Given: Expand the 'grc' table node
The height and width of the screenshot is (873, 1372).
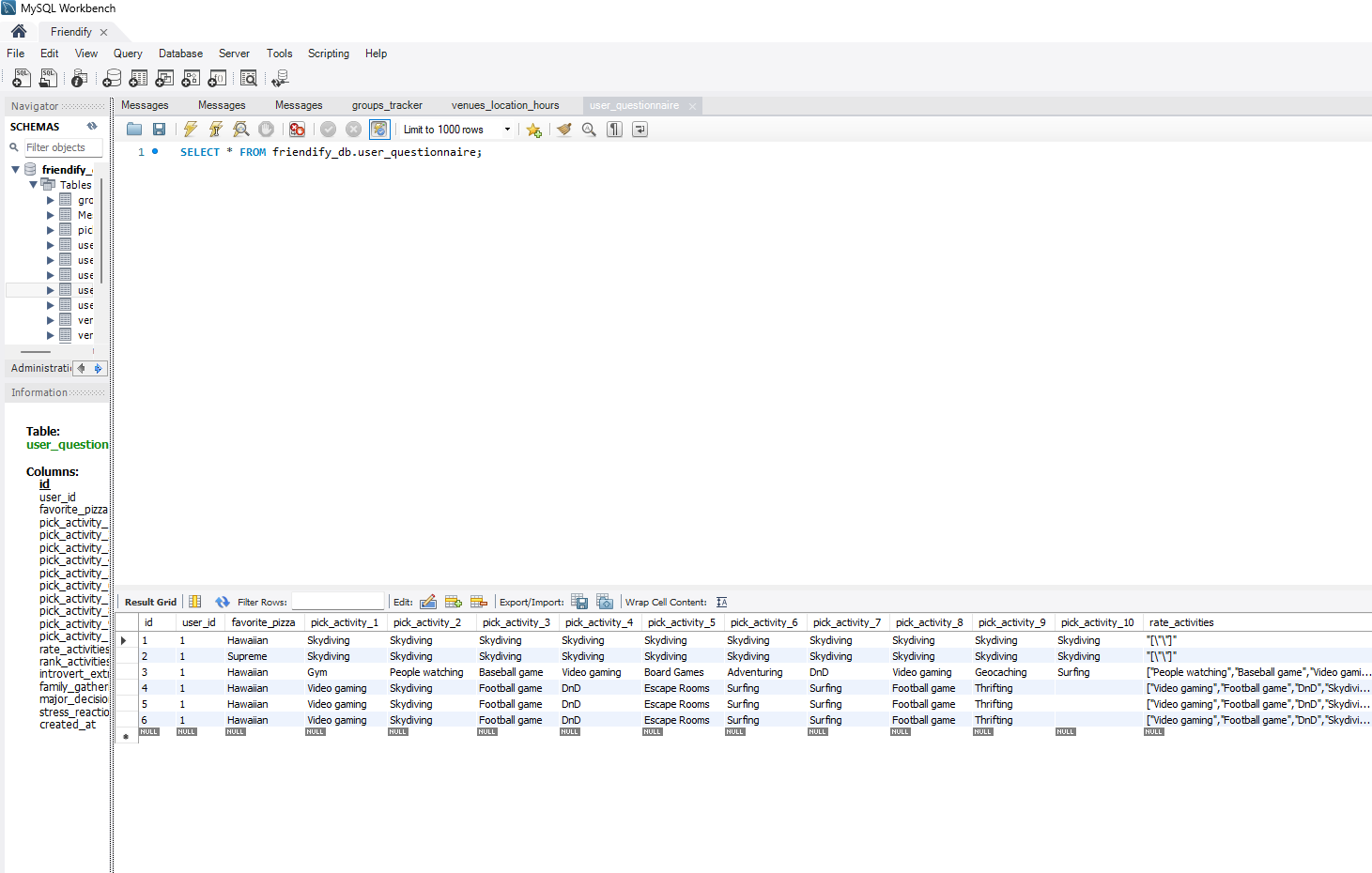Looking at the screenshot, I should click(x=51, y=200).
